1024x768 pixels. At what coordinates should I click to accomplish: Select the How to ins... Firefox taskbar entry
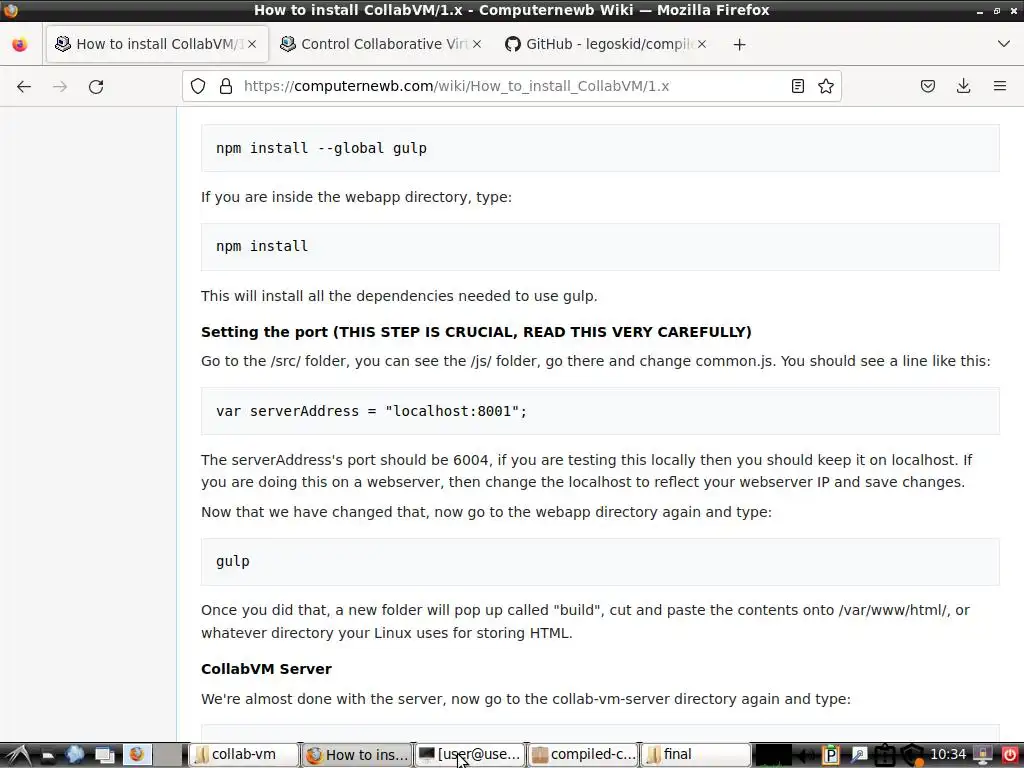pos(357,755)
